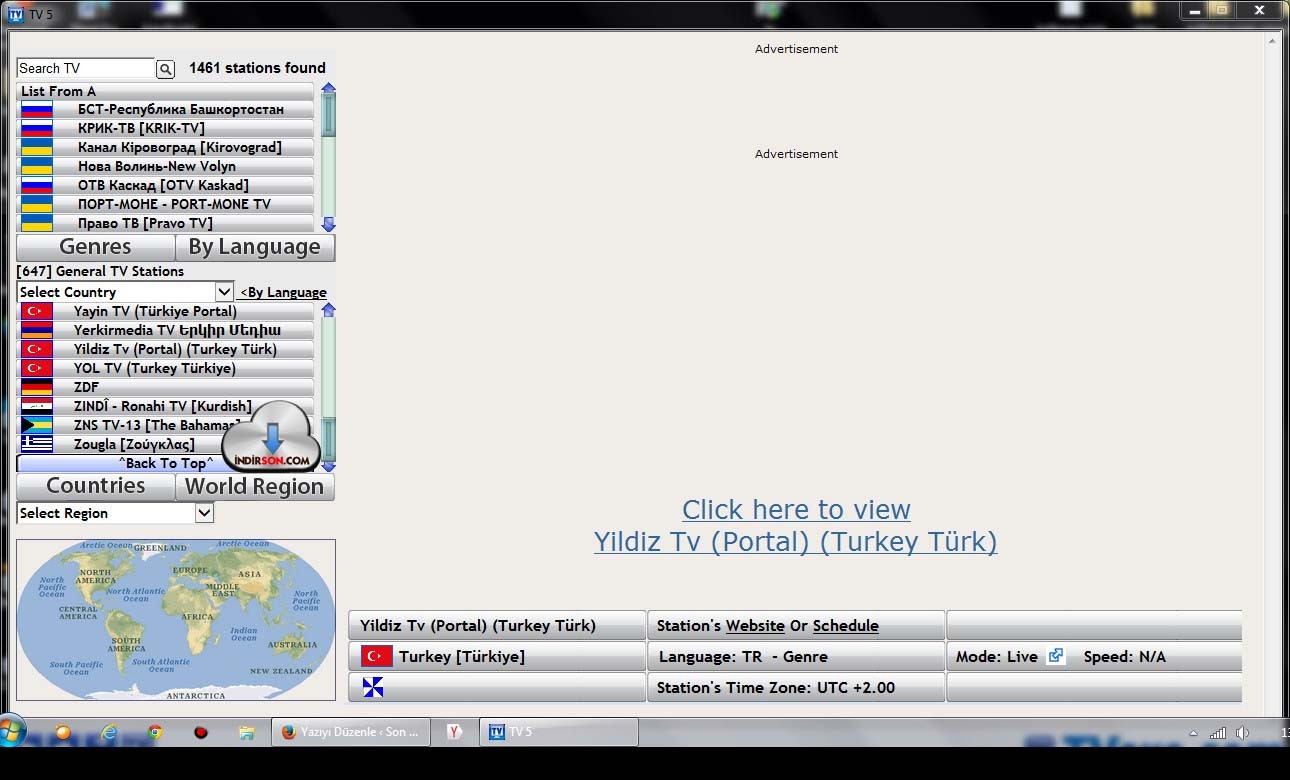Viewport: 1290px width, 780px height.
Task: Click the volume icon in the system tray
Action: (1242, 732)
